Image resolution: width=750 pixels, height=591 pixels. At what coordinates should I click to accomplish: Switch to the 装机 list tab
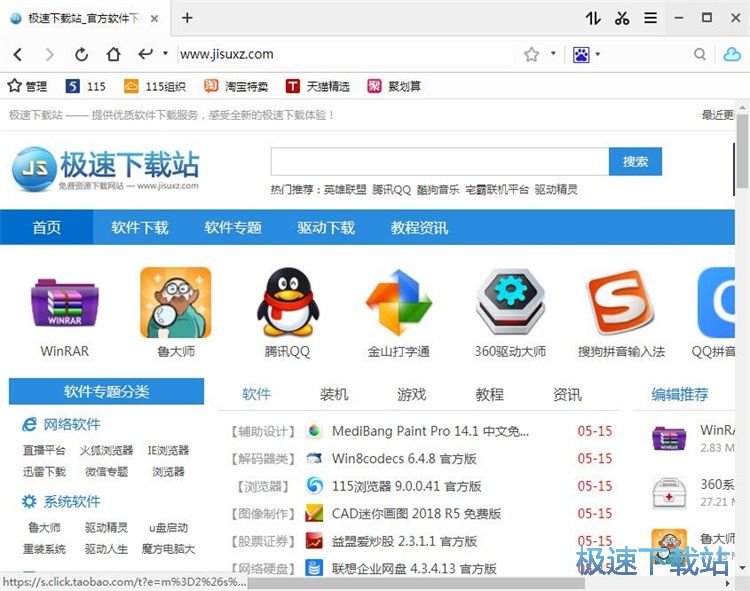(334, 394)
